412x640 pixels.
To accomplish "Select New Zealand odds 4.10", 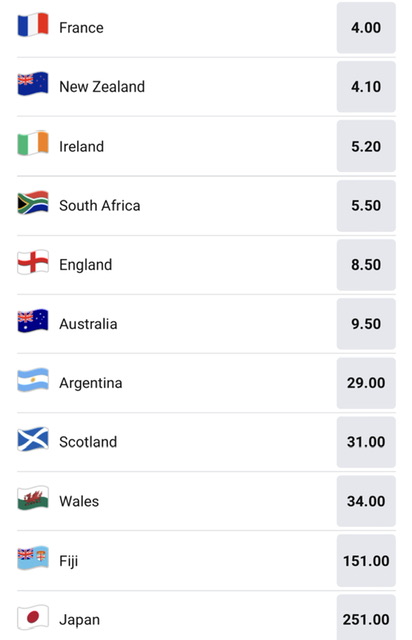I will pyautogui.click(x=366, y=87).
